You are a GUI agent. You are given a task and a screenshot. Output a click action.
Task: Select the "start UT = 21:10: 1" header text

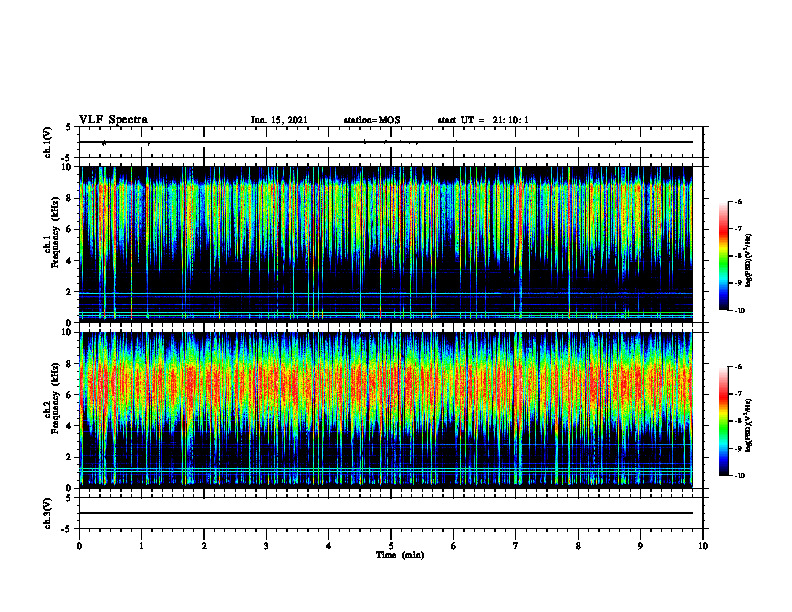tap(483, 120)
